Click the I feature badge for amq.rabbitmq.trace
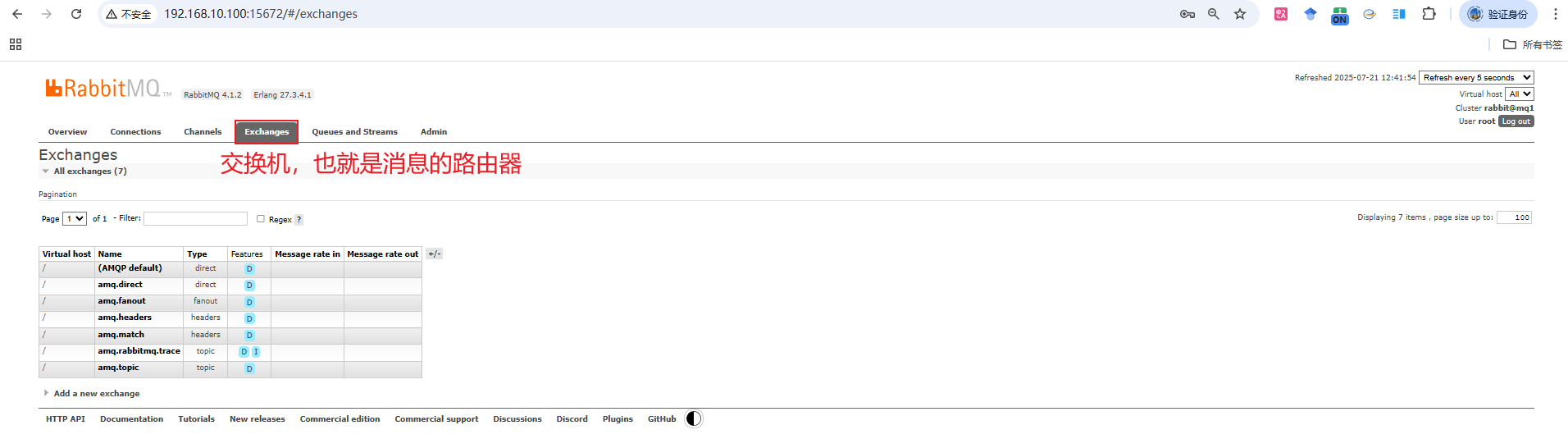The image size is (1568, 448). 256,352
